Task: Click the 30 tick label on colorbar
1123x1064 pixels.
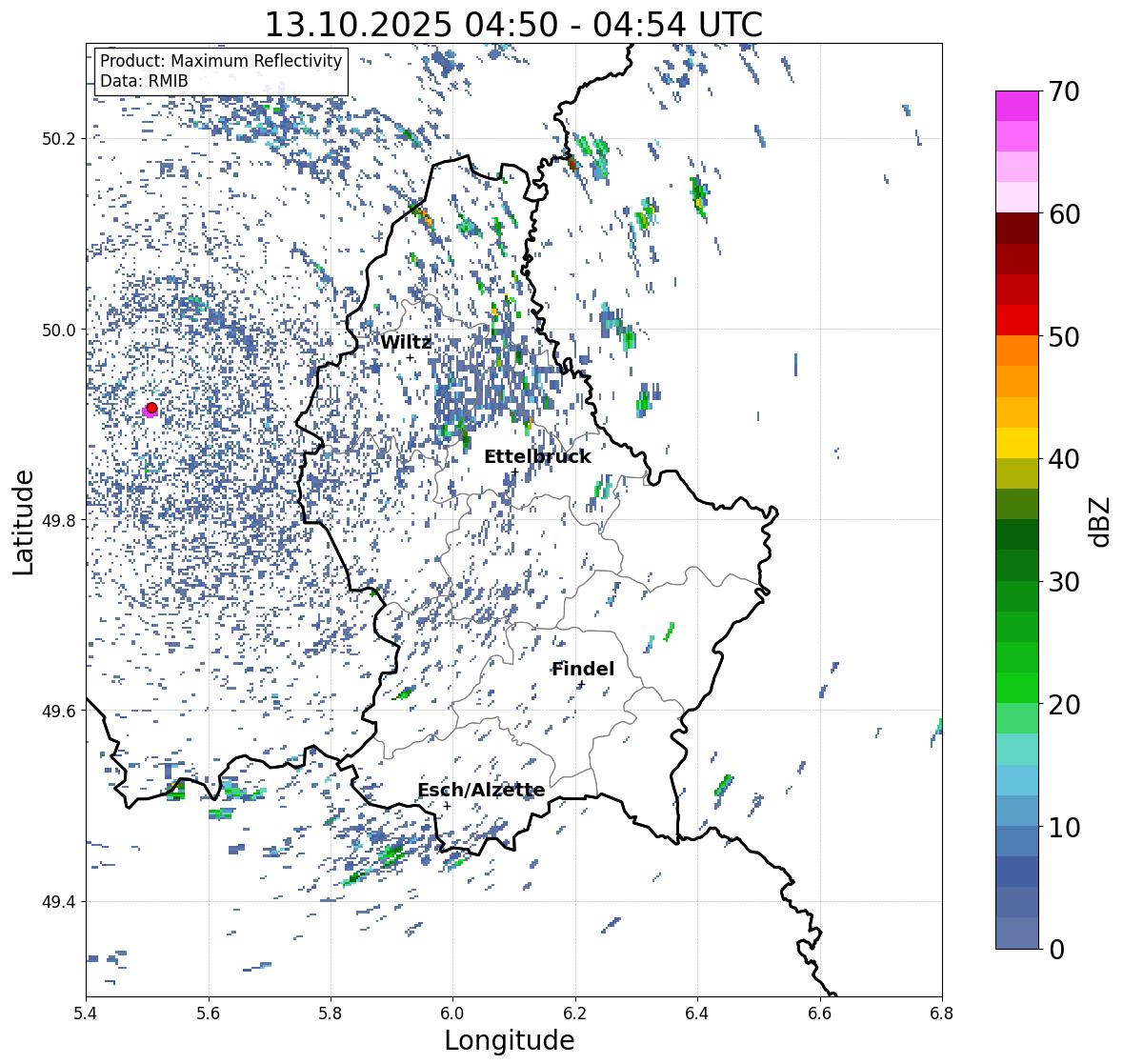Action: pyautogui.click(x=1064, y=582)
